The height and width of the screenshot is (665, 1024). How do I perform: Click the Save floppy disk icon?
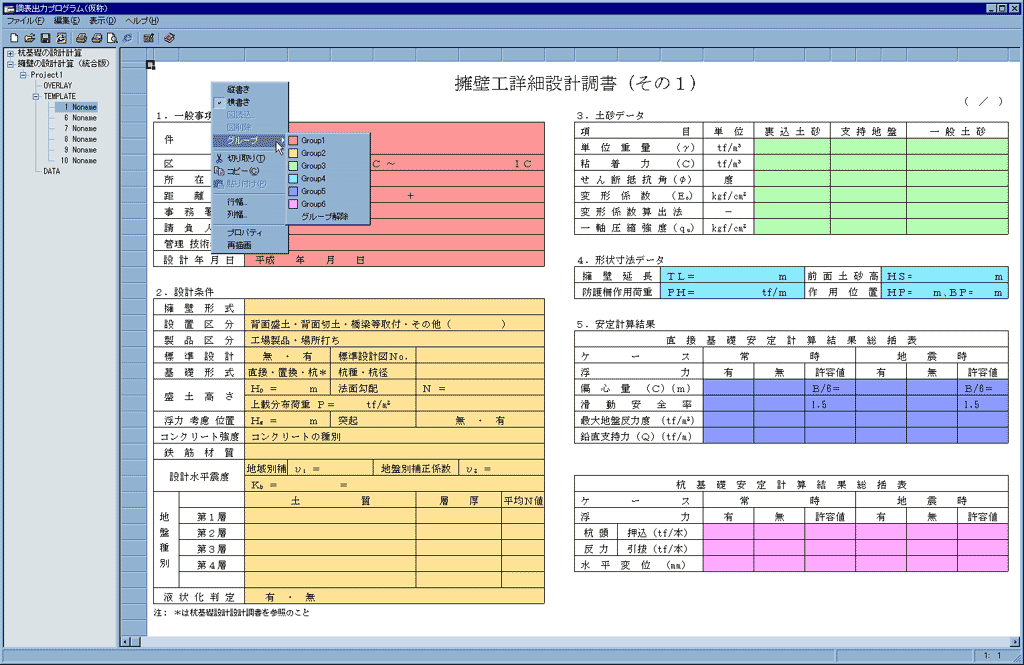pos(45,37)
